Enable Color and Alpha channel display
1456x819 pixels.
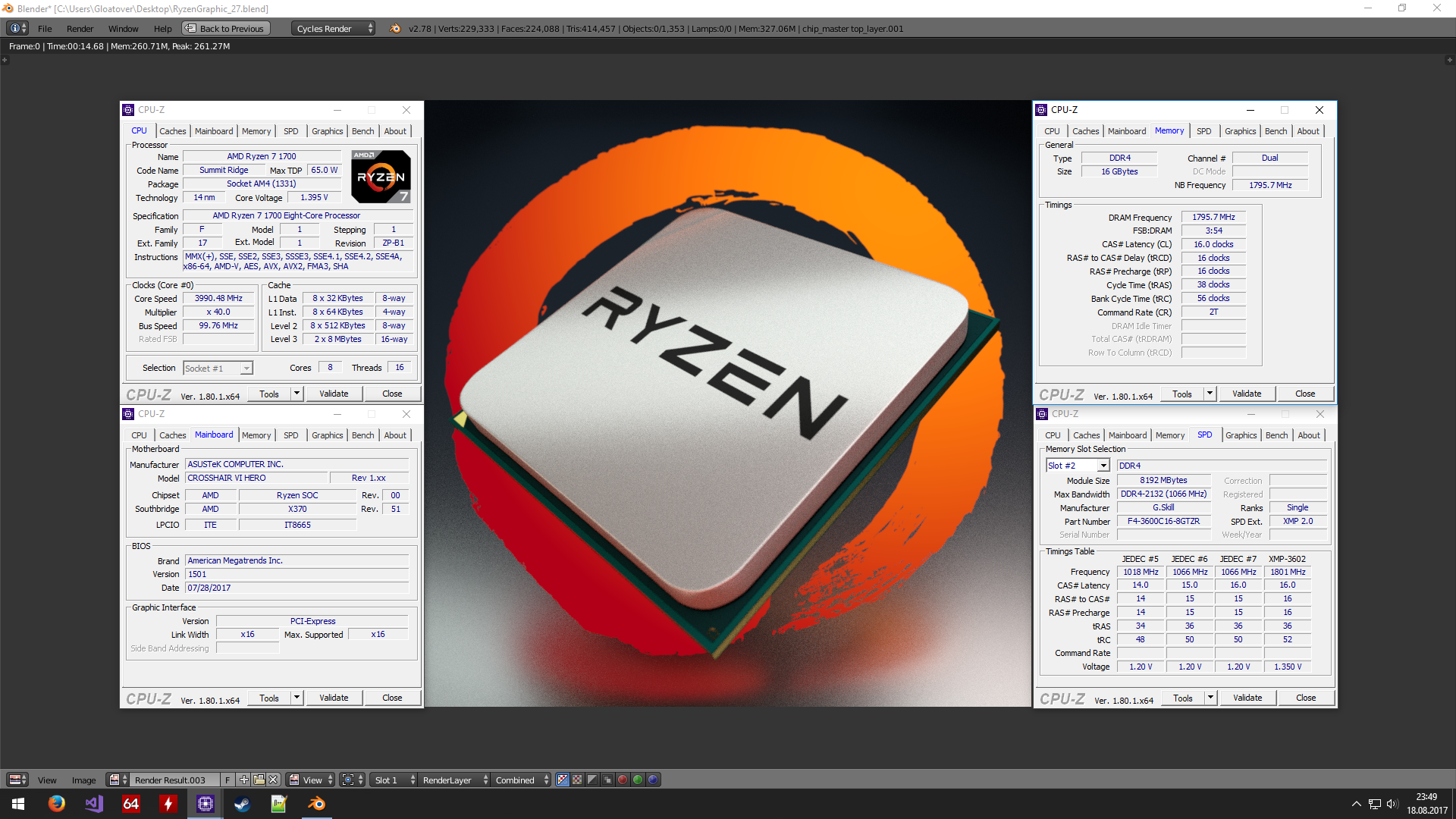pyautogui.click(x=563, y=780)
